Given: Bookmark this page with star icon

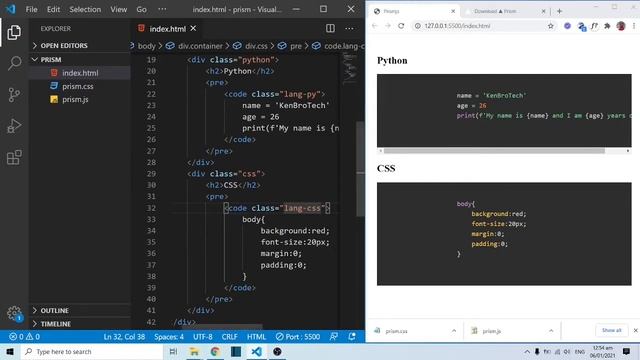Looking at the screenshot, I should coord(551,26).
